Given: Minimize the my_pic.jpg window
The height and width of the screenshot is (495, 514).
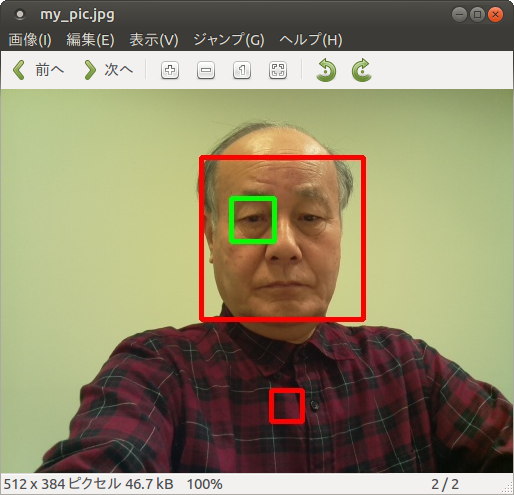Looking at the screenshot, I should coord(459,15).
